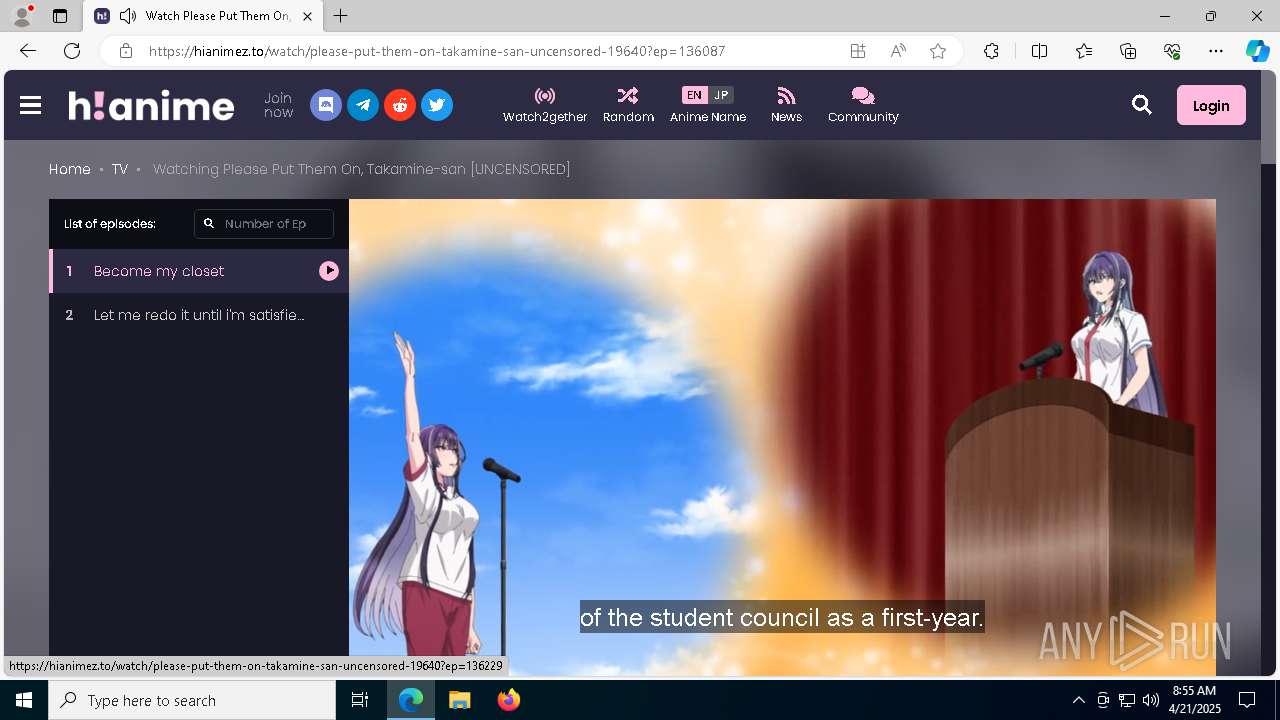1280x720 pixels.
Task: Open the TV breadcrumb link
Action: [x=120, y=169]
